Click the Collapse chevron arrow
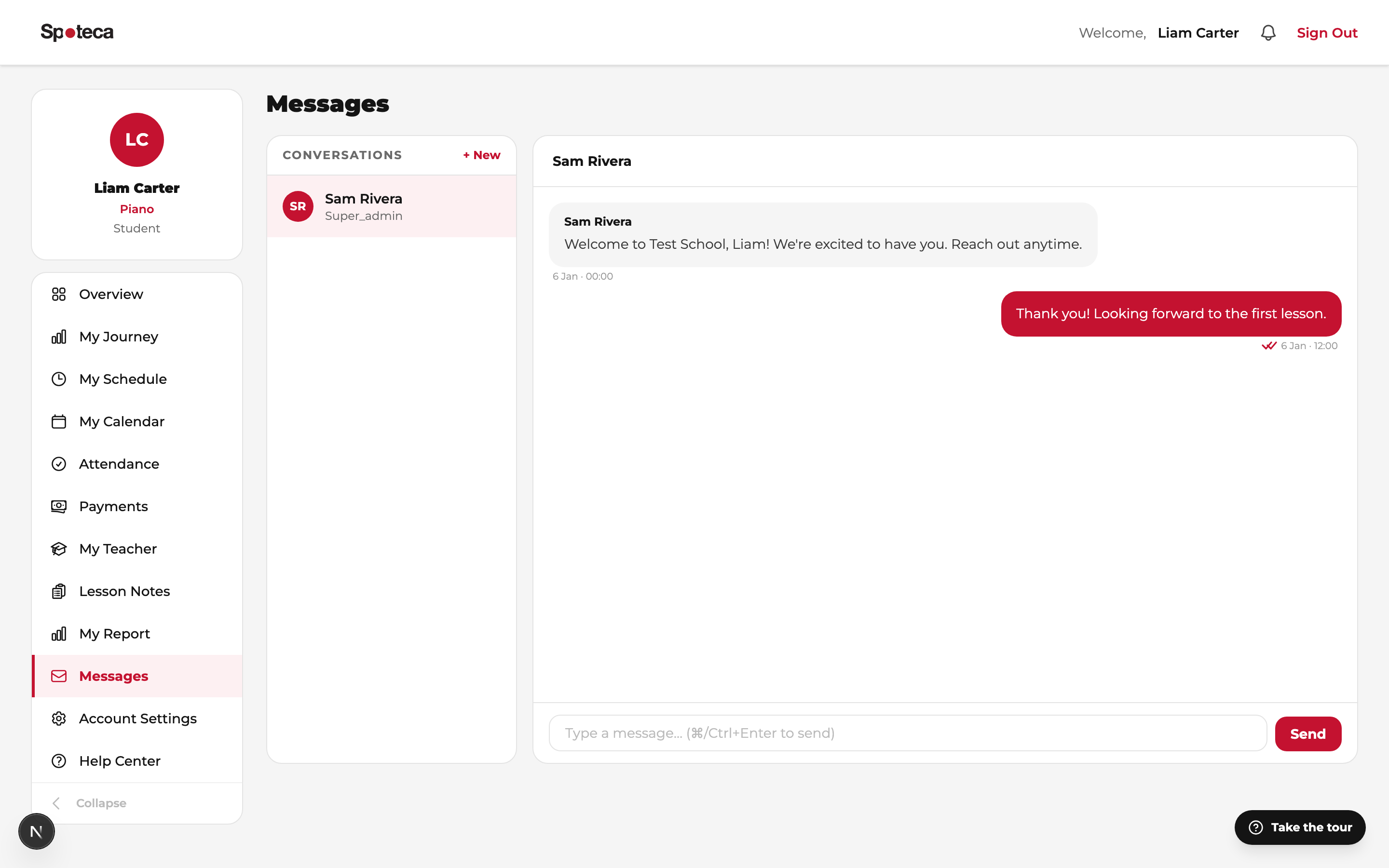Screen dimensions: 1389x868 [x=56, y=803]
